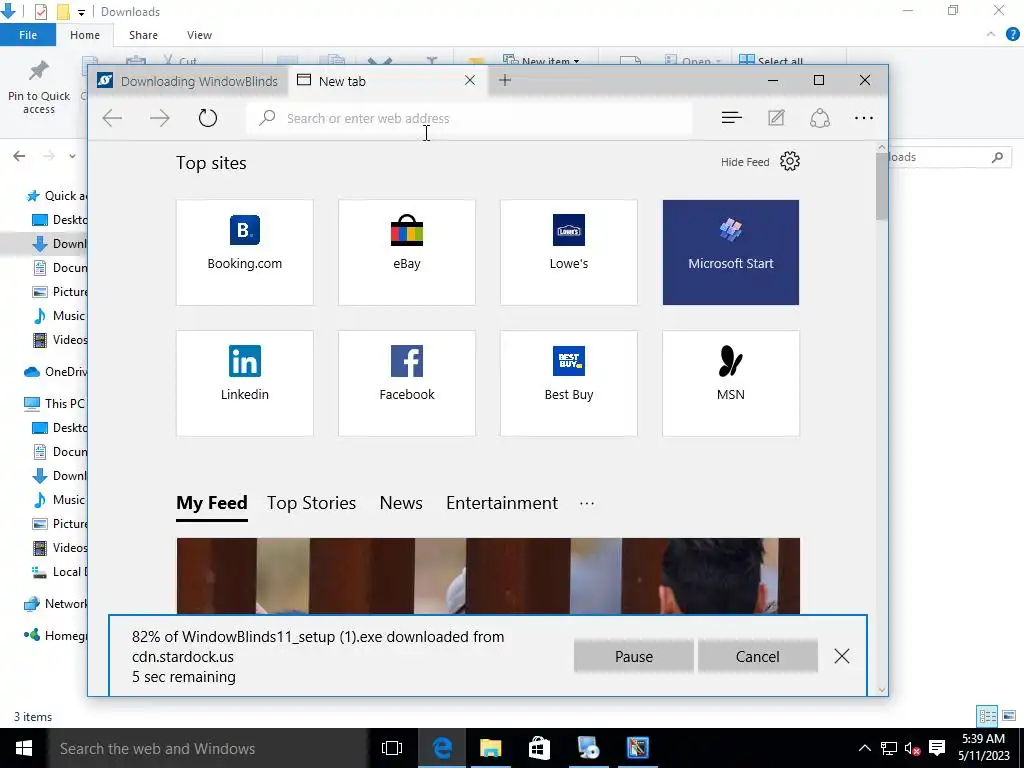Open the feed story image

pyautogui.click(x=488, y=575)
